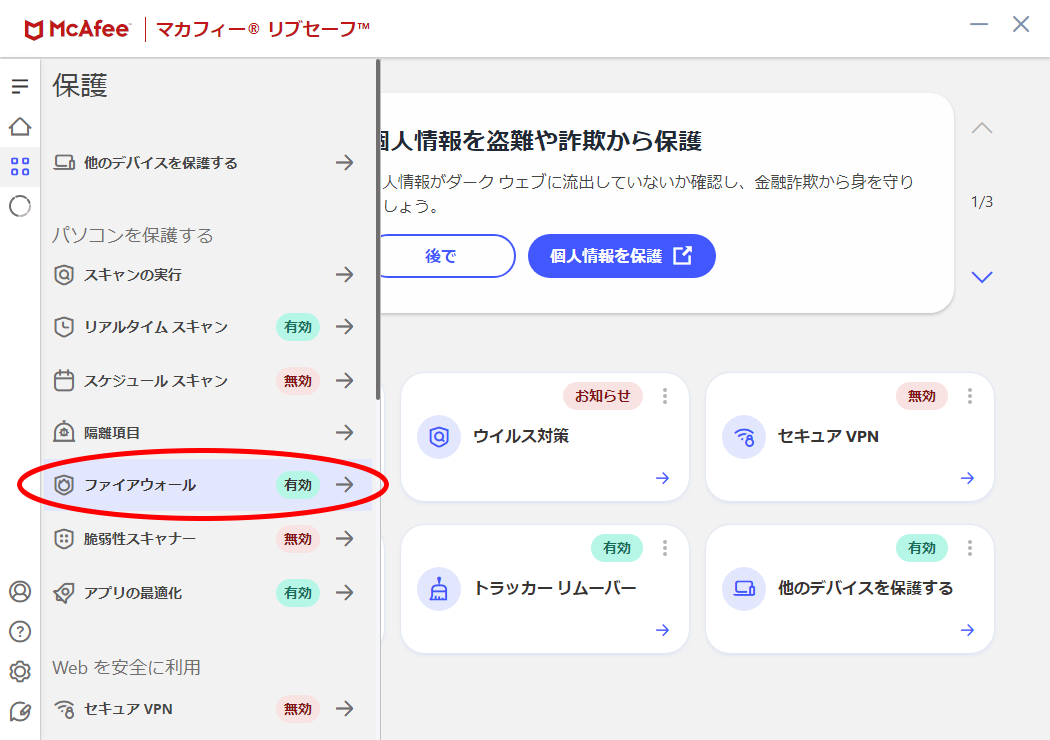Click the hamburger menu icon in sidebar

click(20, 87)
